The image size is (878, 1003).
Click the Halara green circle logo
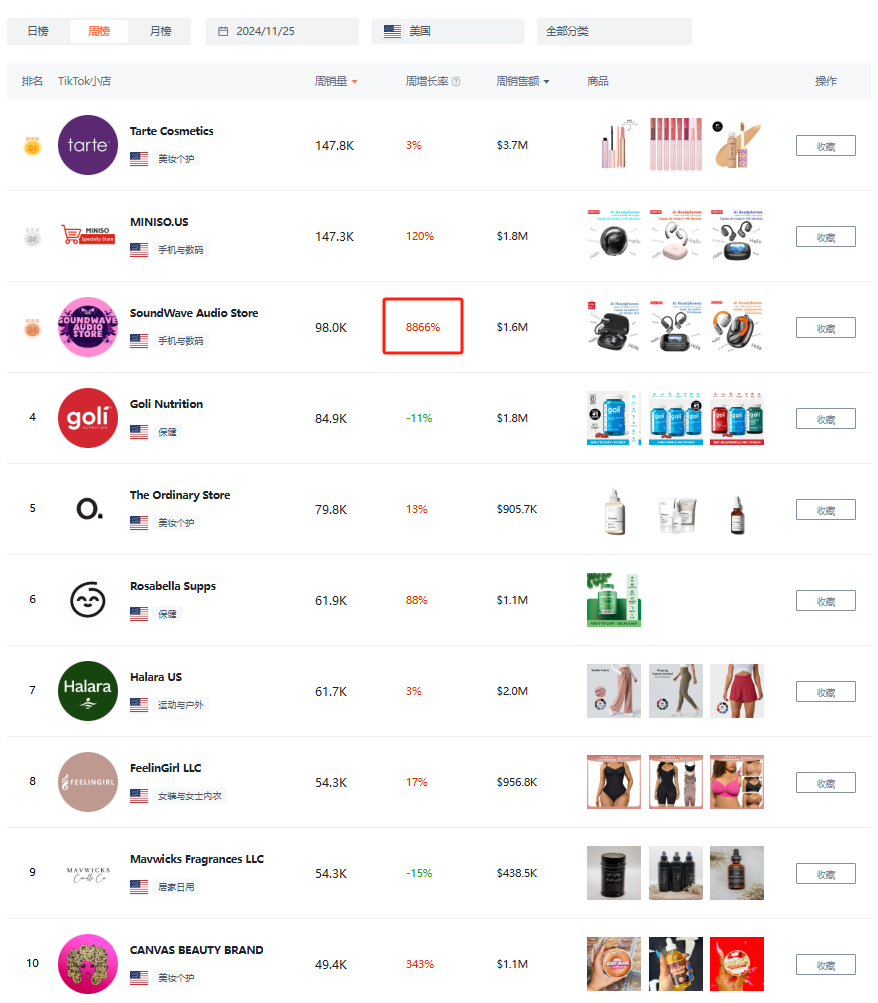point(88,691)
